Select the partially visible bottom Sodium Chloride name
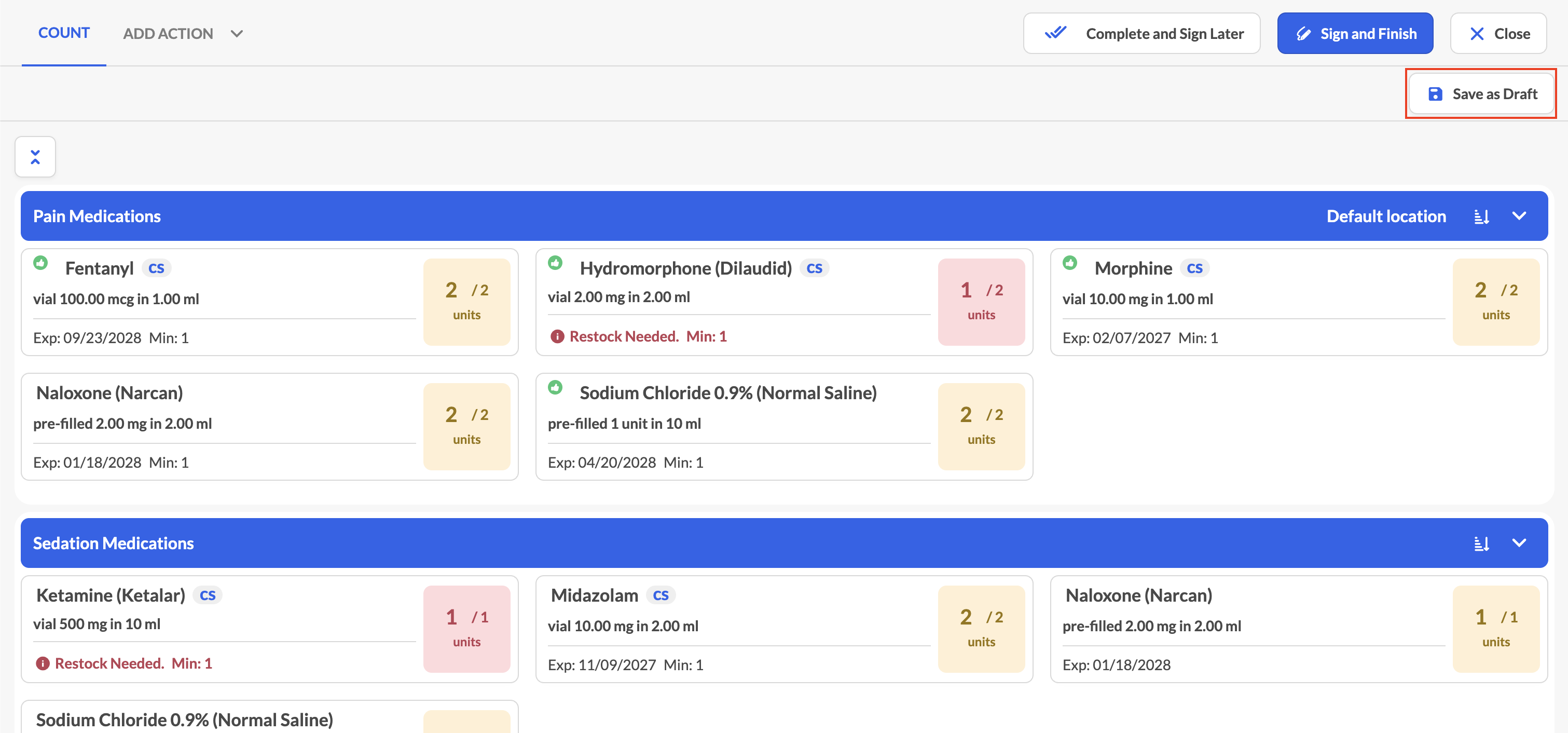 pos(184,720)
